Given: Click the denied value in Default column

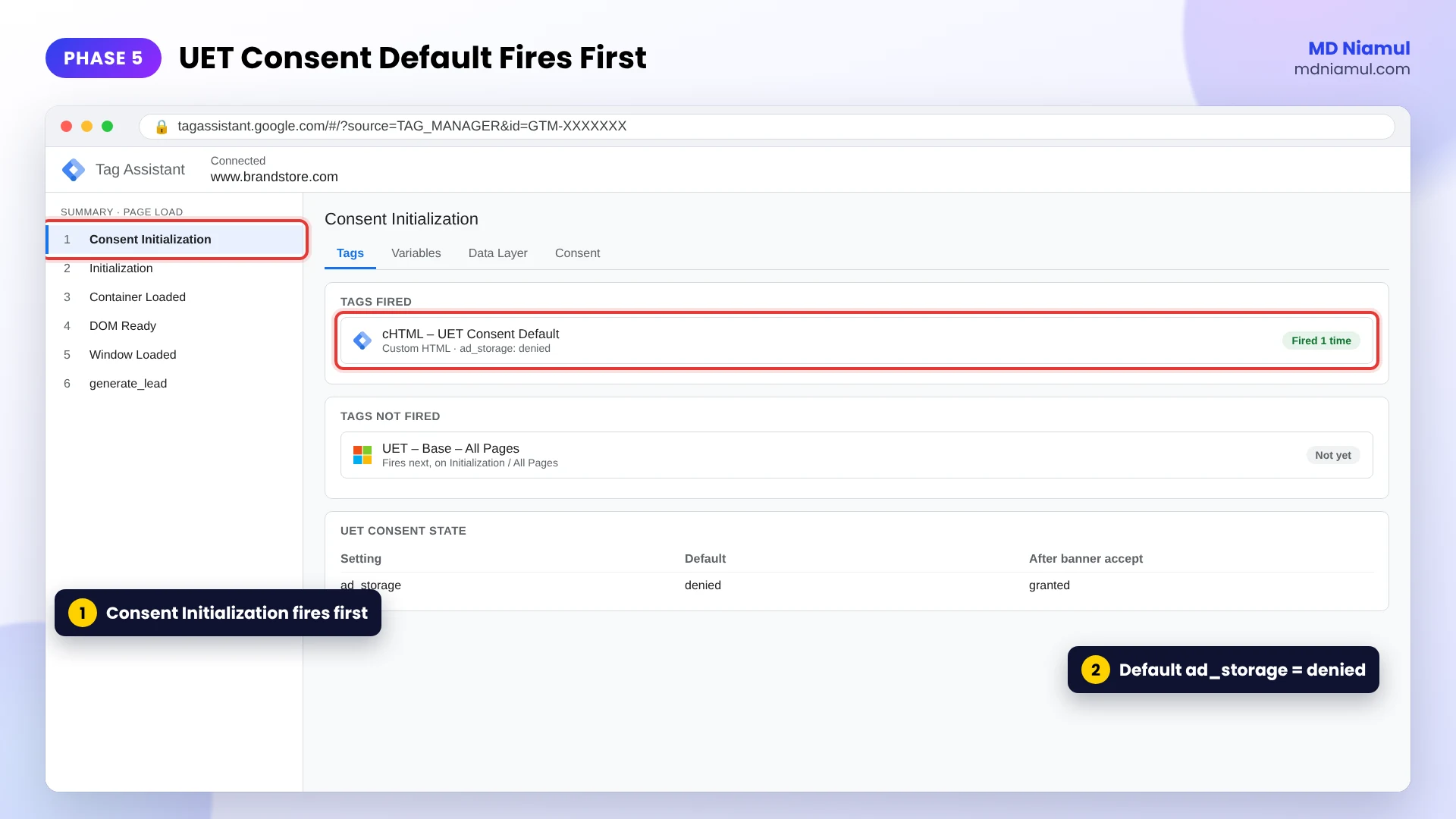Looking at the screenshot, I should pyautogui.click(x=703, y=585).
